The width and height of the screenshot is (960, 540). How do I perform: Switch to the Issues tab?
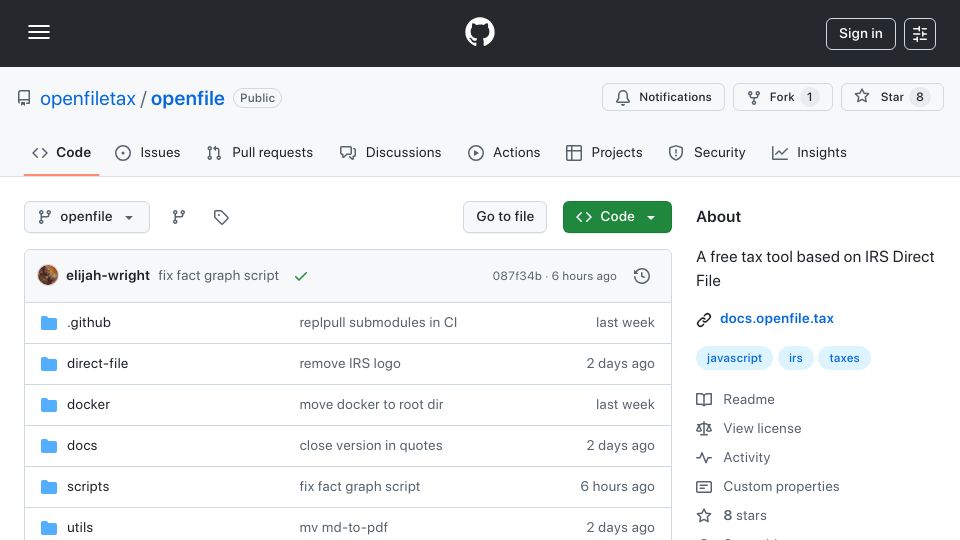coord(148,152)
